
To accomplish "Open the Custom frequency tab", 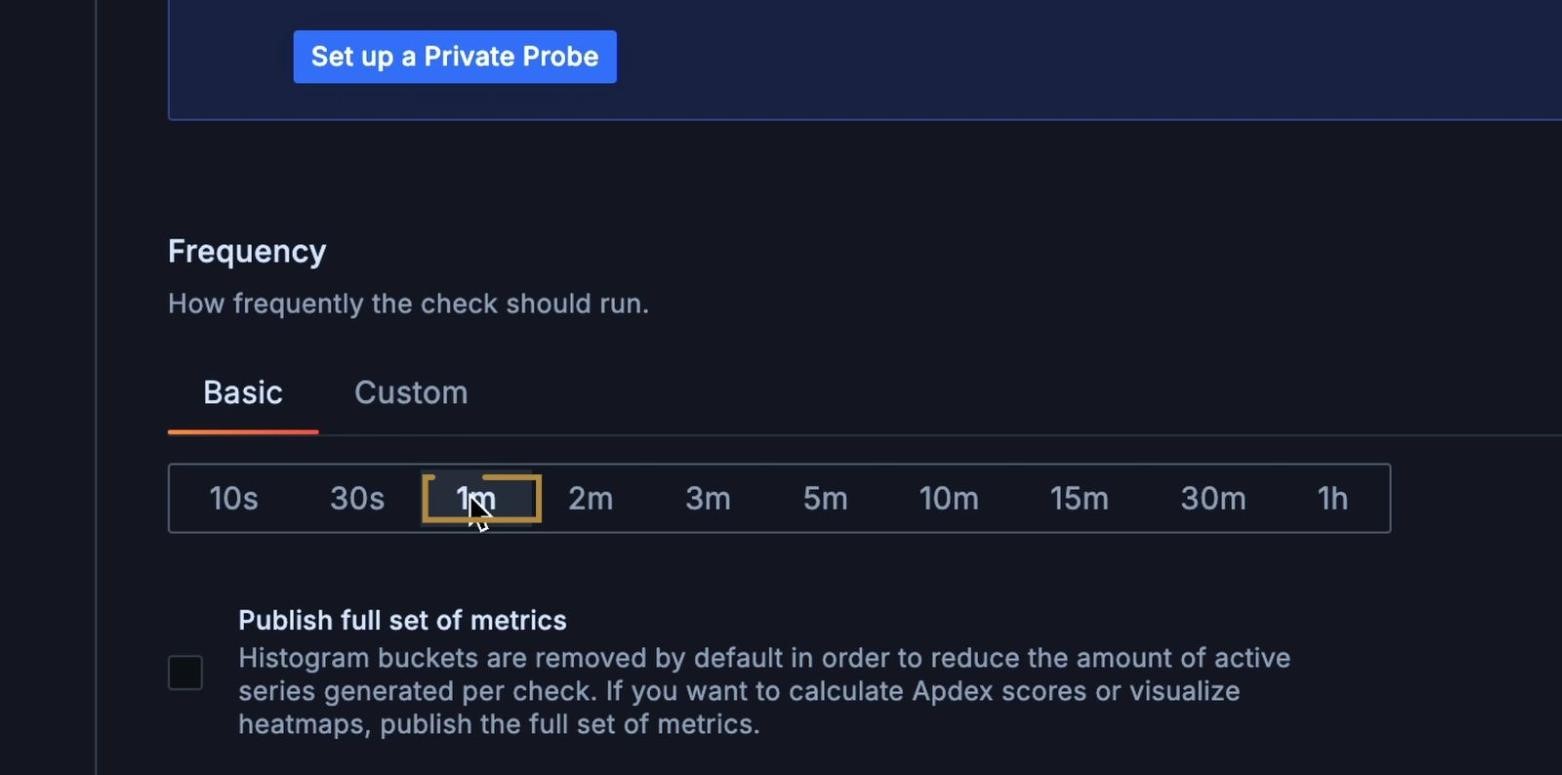I will 411,393.
